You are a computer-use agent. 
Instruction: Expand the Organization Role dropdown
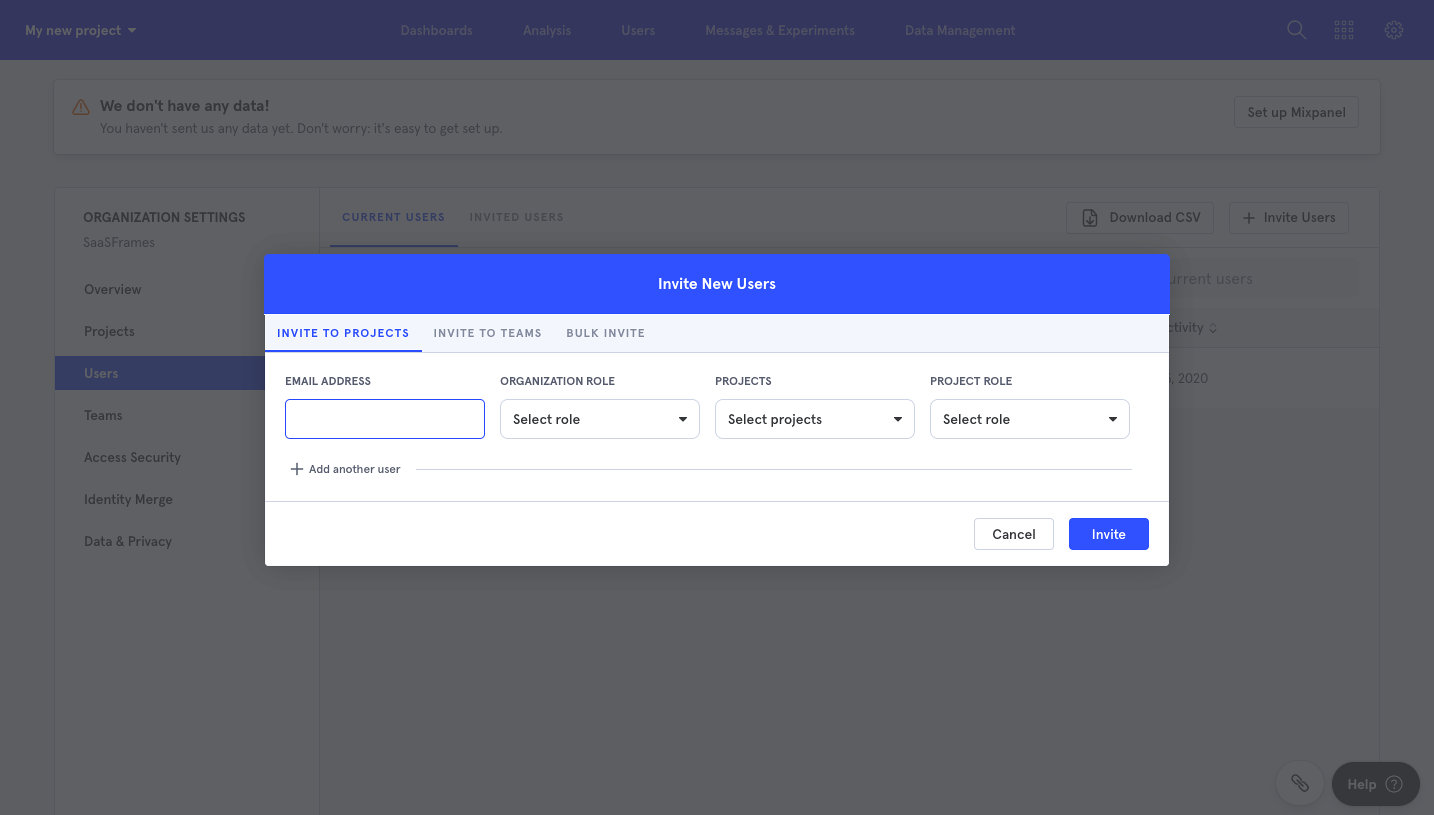tap(600, 419)
